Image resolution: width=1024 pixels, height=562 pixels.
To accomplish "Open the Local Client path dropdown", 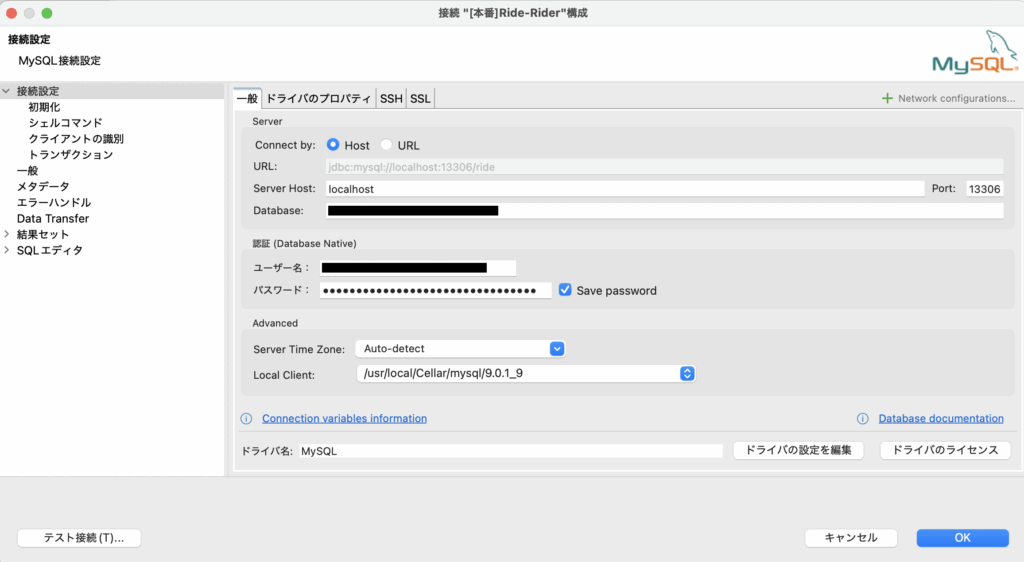I will [687, 374].
